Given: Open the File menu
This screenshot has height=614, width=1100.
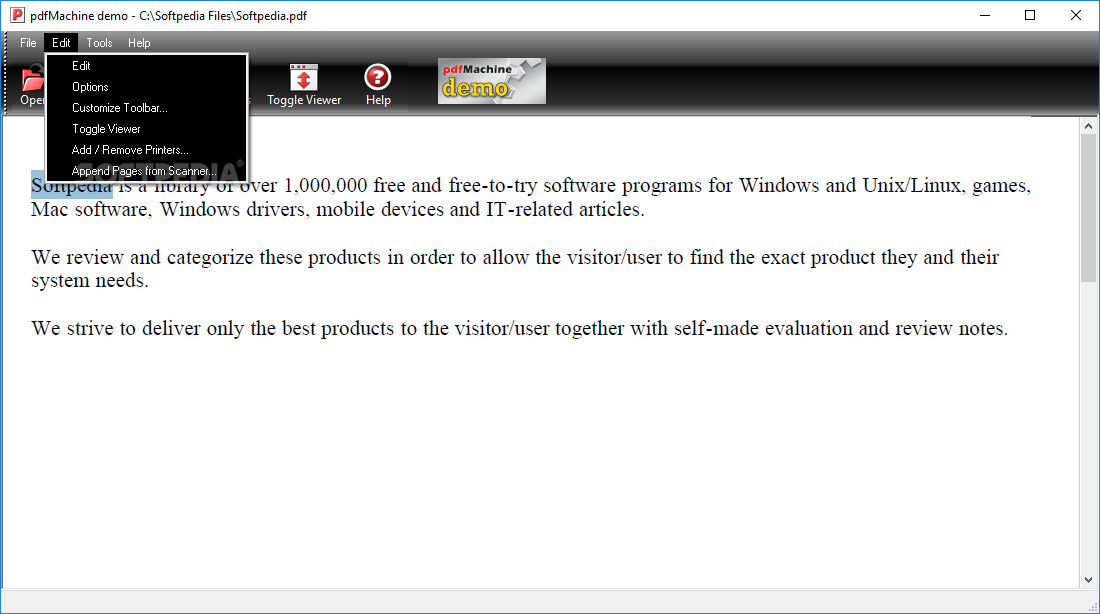Looking at the screenshot, I should point(28,43).
